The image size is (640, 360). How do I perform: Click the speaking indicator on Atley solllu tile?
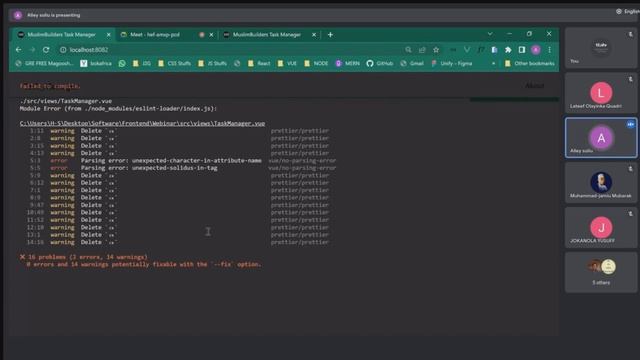coord(631,124)
